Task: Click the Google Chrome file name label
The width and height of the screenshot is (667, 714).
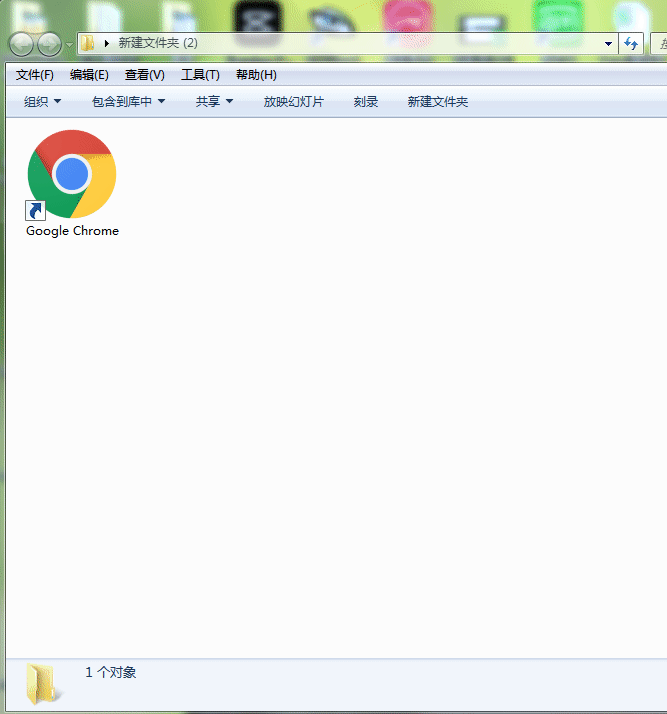Action: point(72,231)
